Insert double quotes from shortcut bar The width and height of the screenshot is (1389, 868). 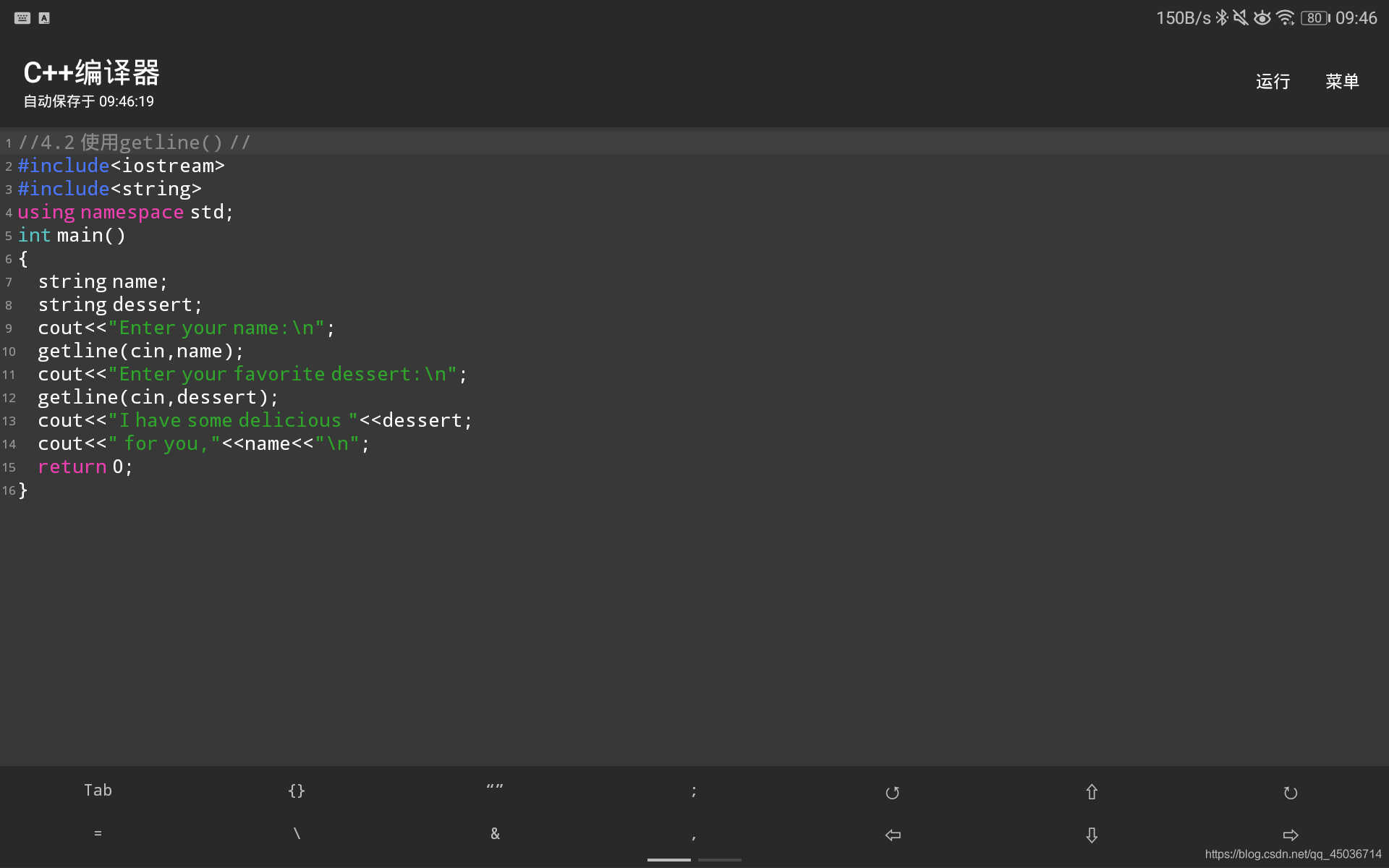[495, 790]
